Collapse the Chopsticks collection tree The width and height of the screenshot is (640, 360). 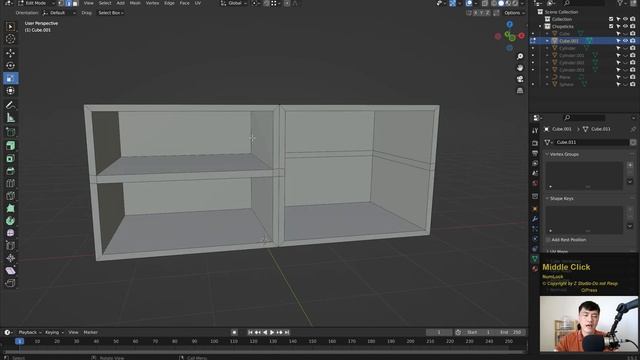540,27
